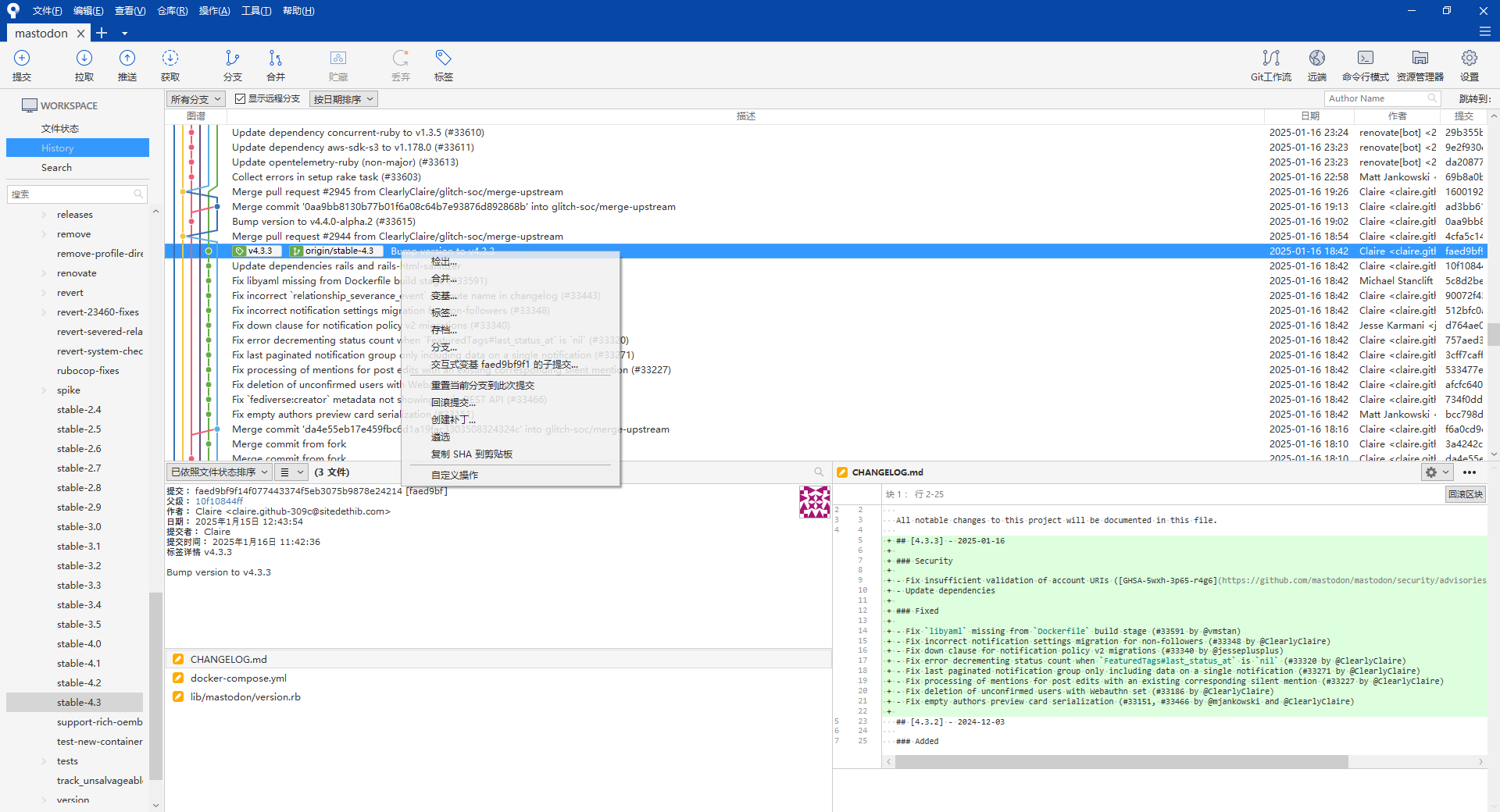1500x812 pixels.
Task: Launch 命令行模式 (terminal) from the toolbar
Action: (x=1366, y=65)
